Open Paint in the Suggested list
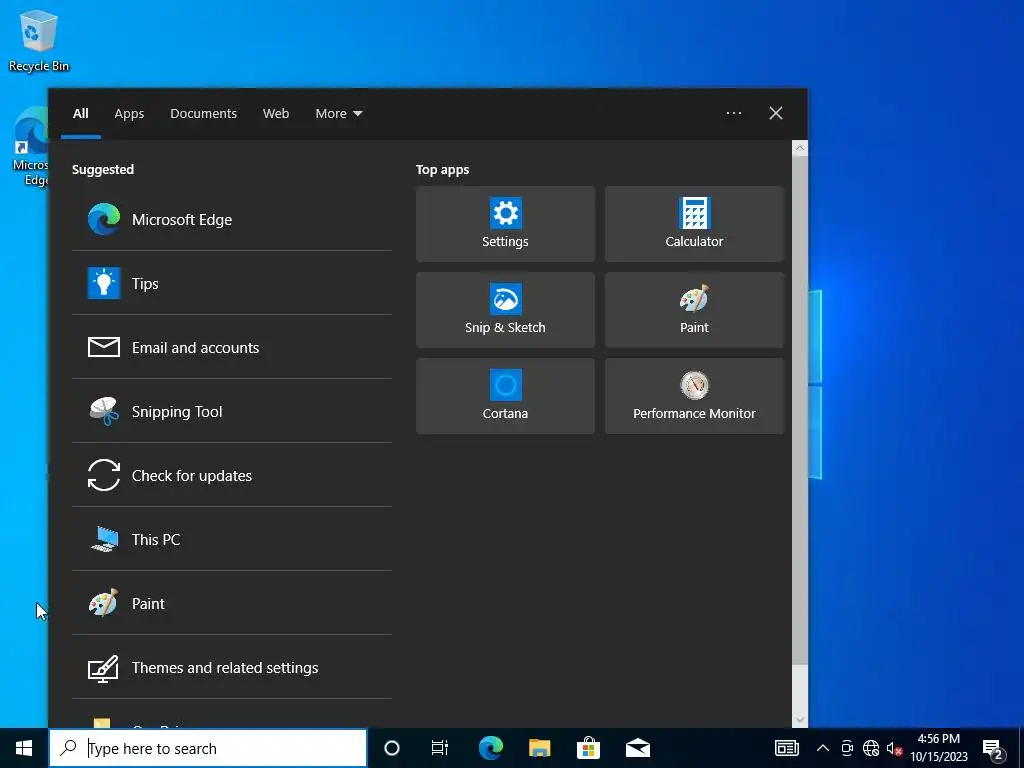The width and height of the screenshot is (1024, 768). tap(232, 603)
